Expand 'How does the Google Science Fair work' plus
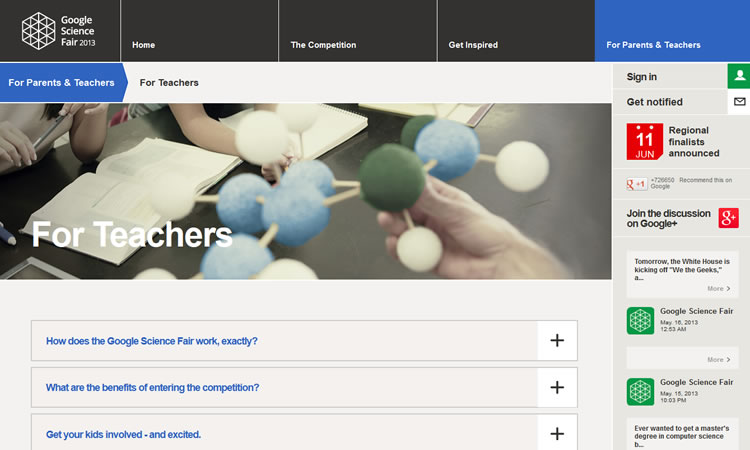 (557, 340)
